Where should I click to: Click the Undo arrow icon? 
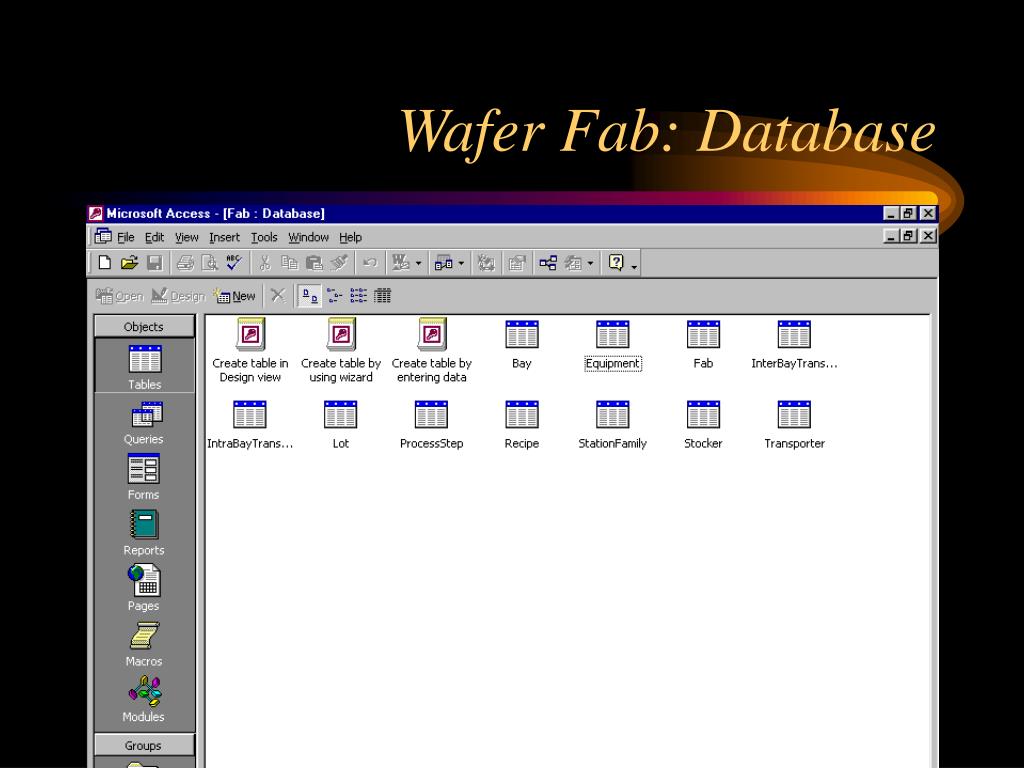coord(370,263)
